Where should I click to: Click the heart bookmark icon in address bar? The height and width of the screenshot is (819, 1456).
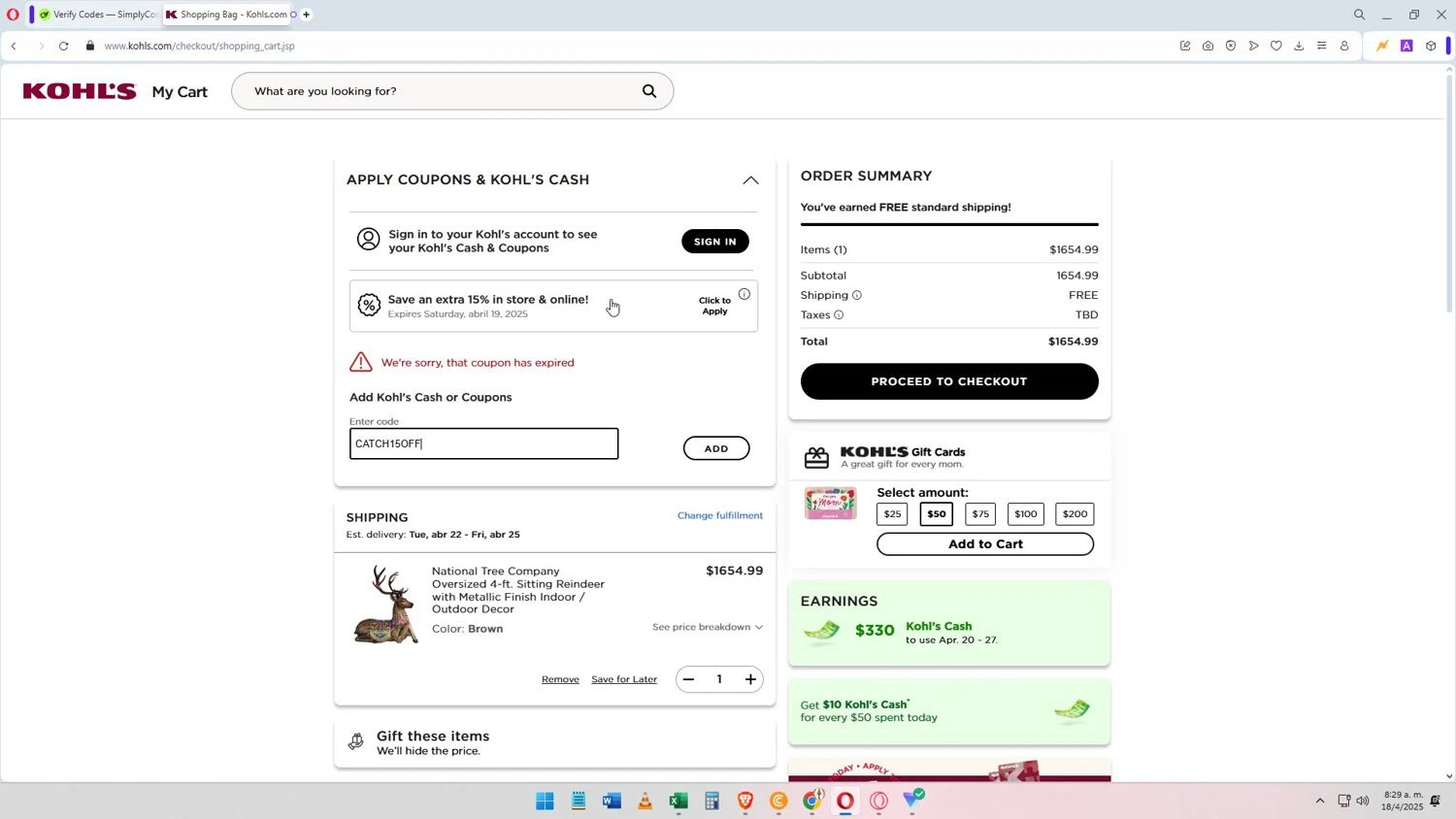coord(1276,46)
